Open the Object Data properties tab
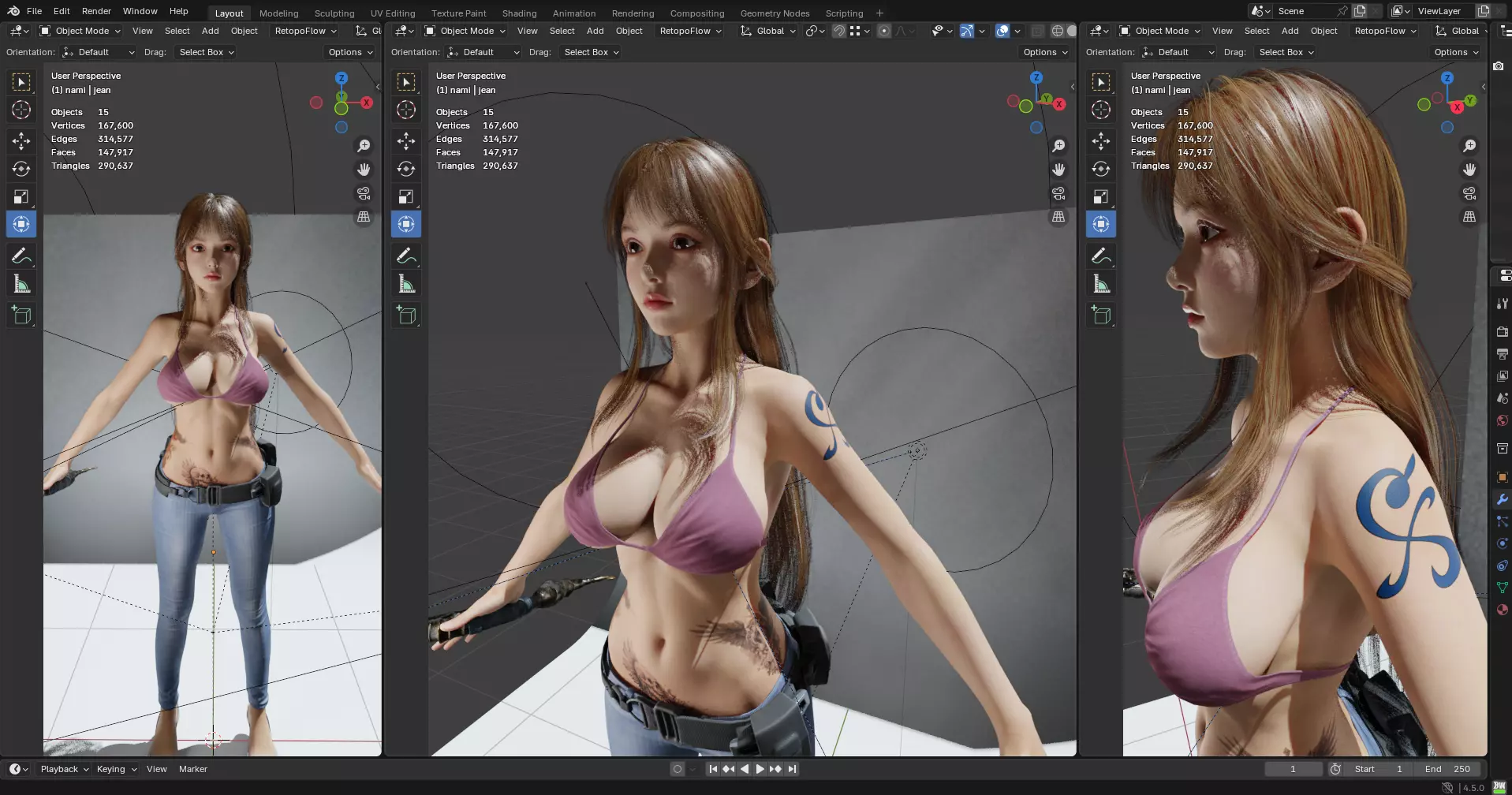The width and height of the screenshot is (1512, 795). (x=1502, y=588)
